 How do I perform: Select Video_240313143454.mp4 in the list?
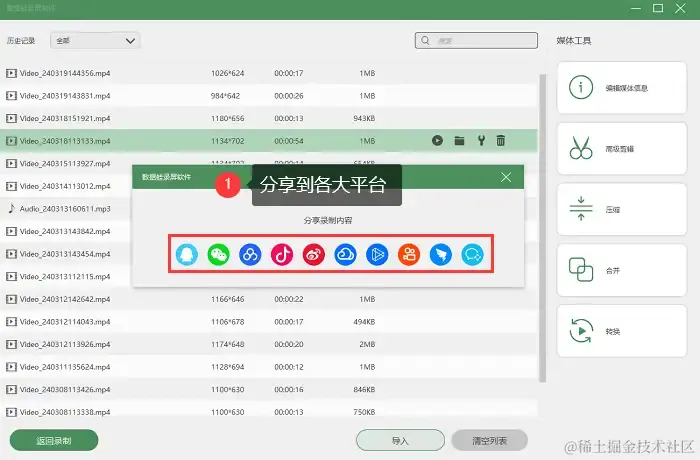[x=66, y=254]
